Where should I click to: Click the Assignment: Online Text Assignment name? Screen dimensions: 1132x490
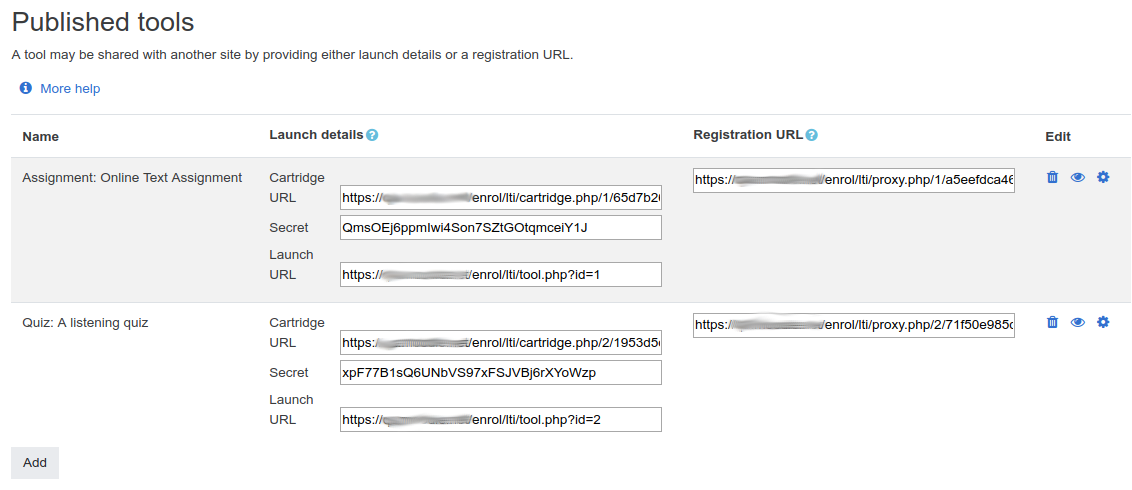coord(132,178)
